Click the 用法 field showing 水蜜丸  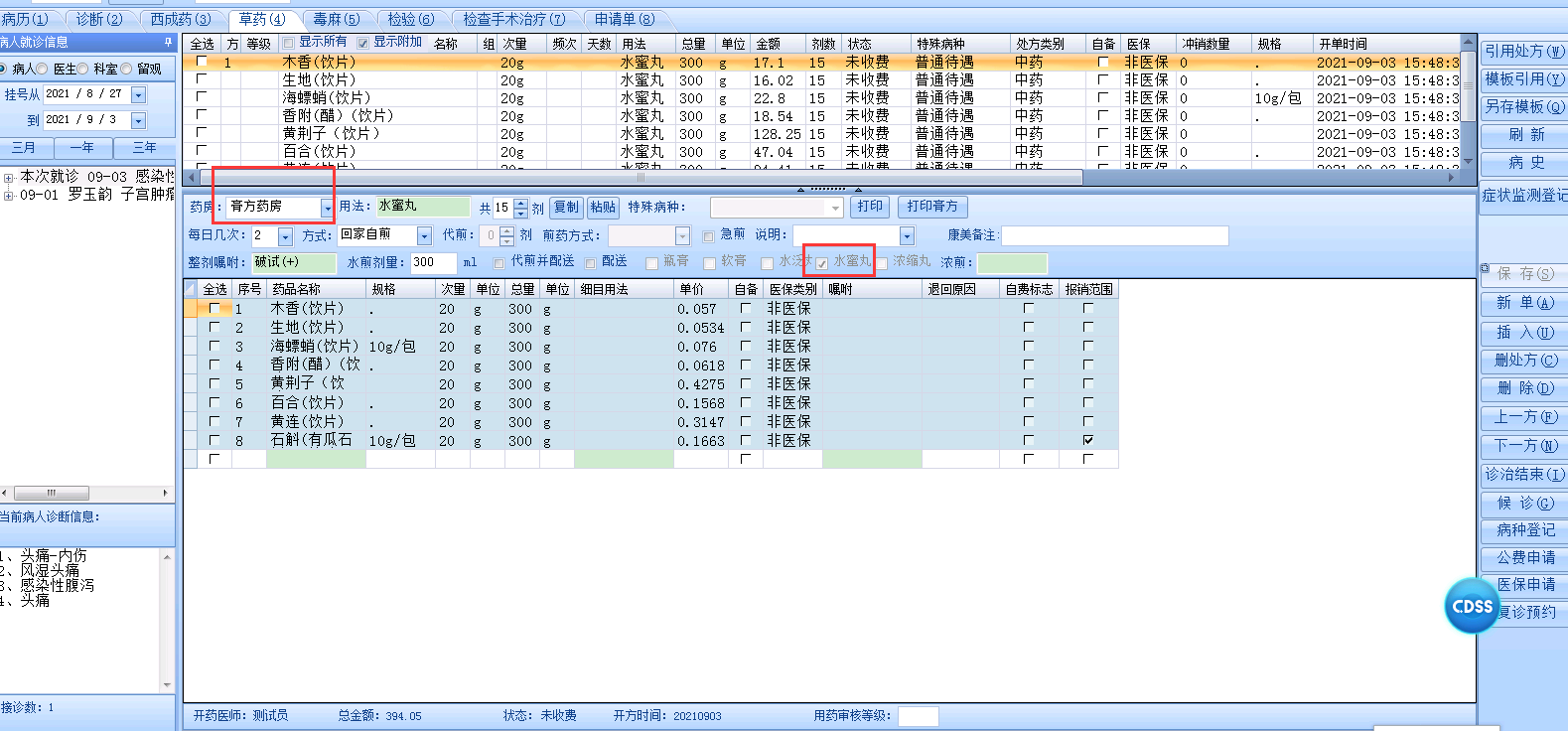click(x=422, y=207)
